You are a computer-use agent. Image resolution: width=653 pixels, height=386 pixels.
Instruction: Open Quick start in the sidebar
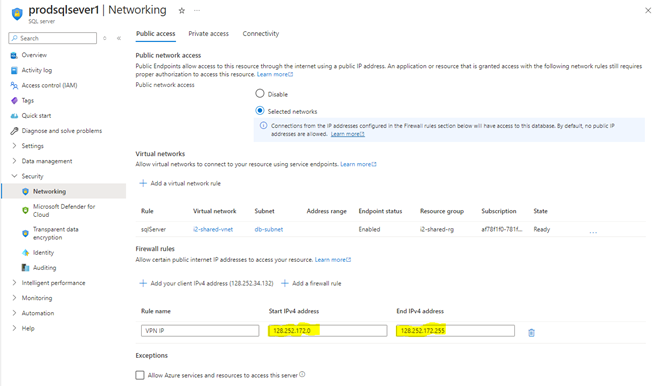[x=36, y=116]
